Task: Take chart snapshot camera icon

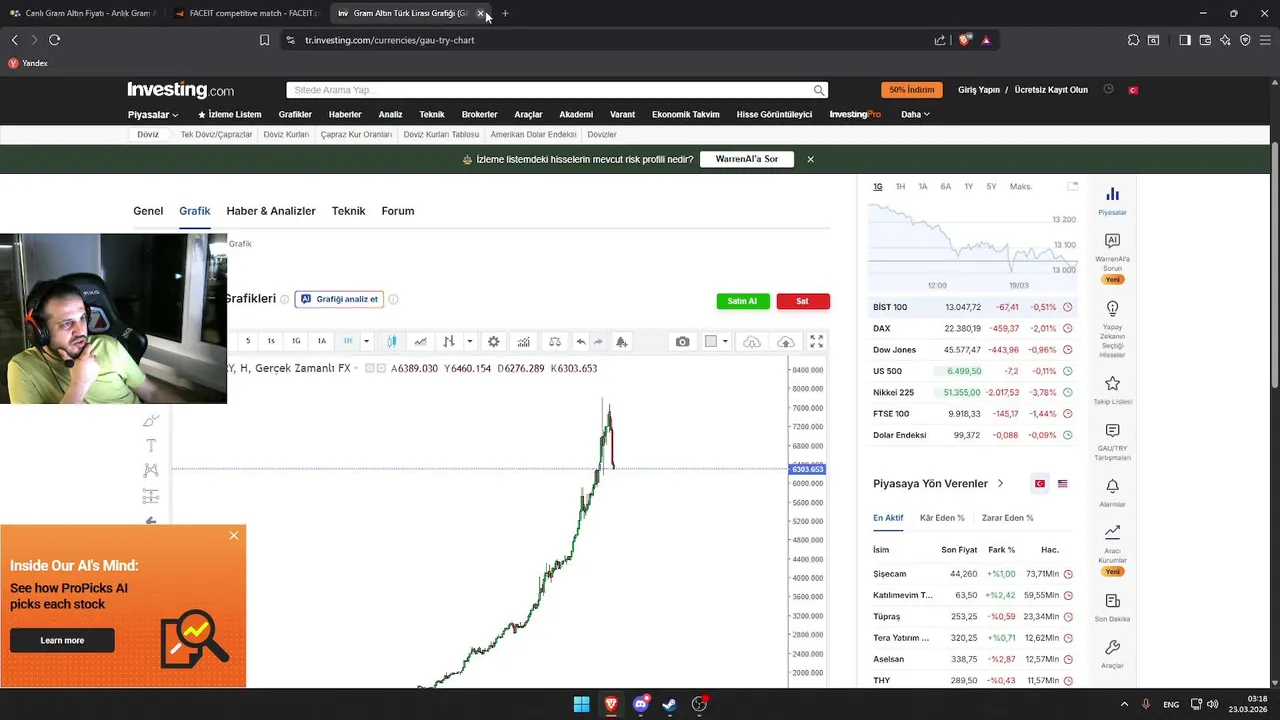Action: point(682,341)
